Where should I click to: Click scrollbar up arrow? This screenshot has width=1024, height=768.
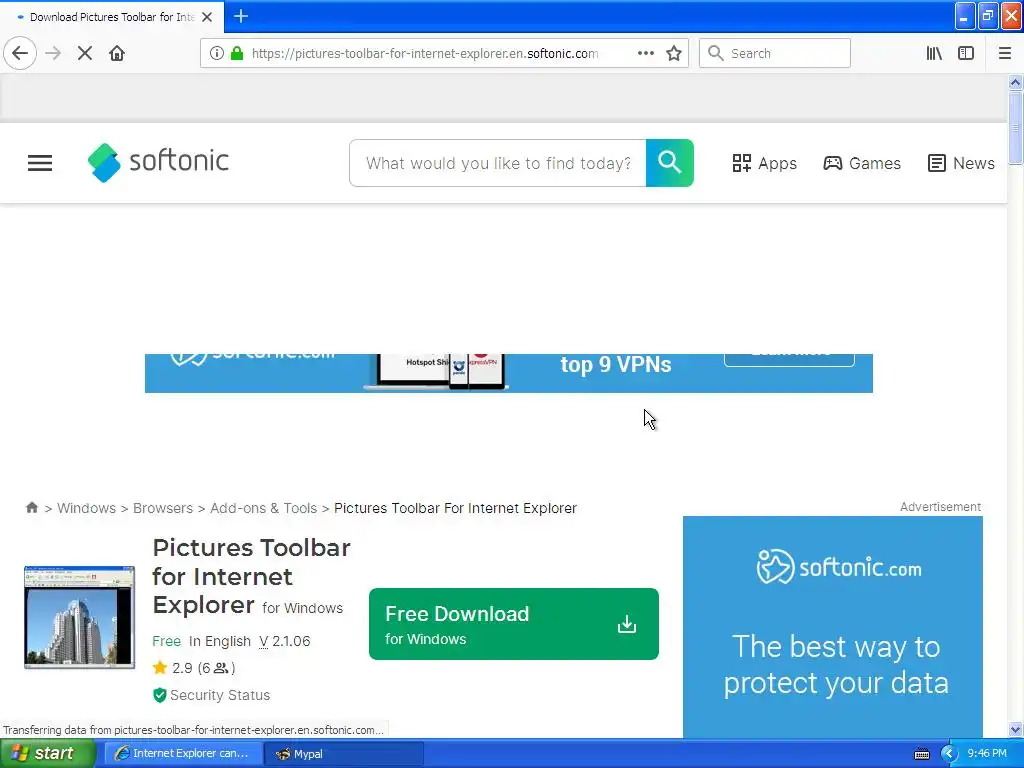point(1015,82)
